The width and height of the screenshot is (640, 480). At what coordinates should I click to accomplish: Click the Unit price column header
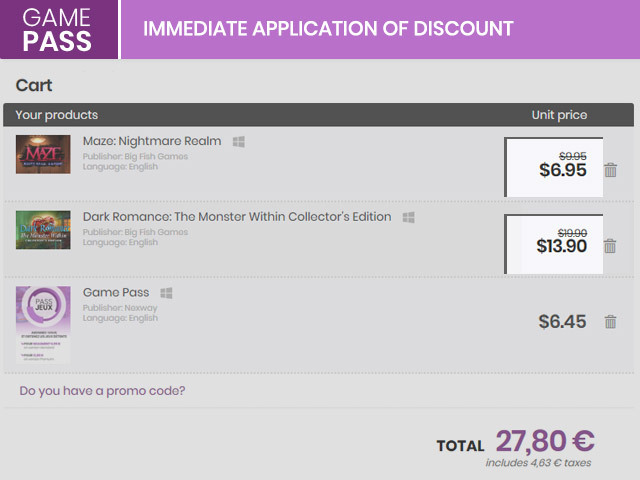click(x=559, y=115)
